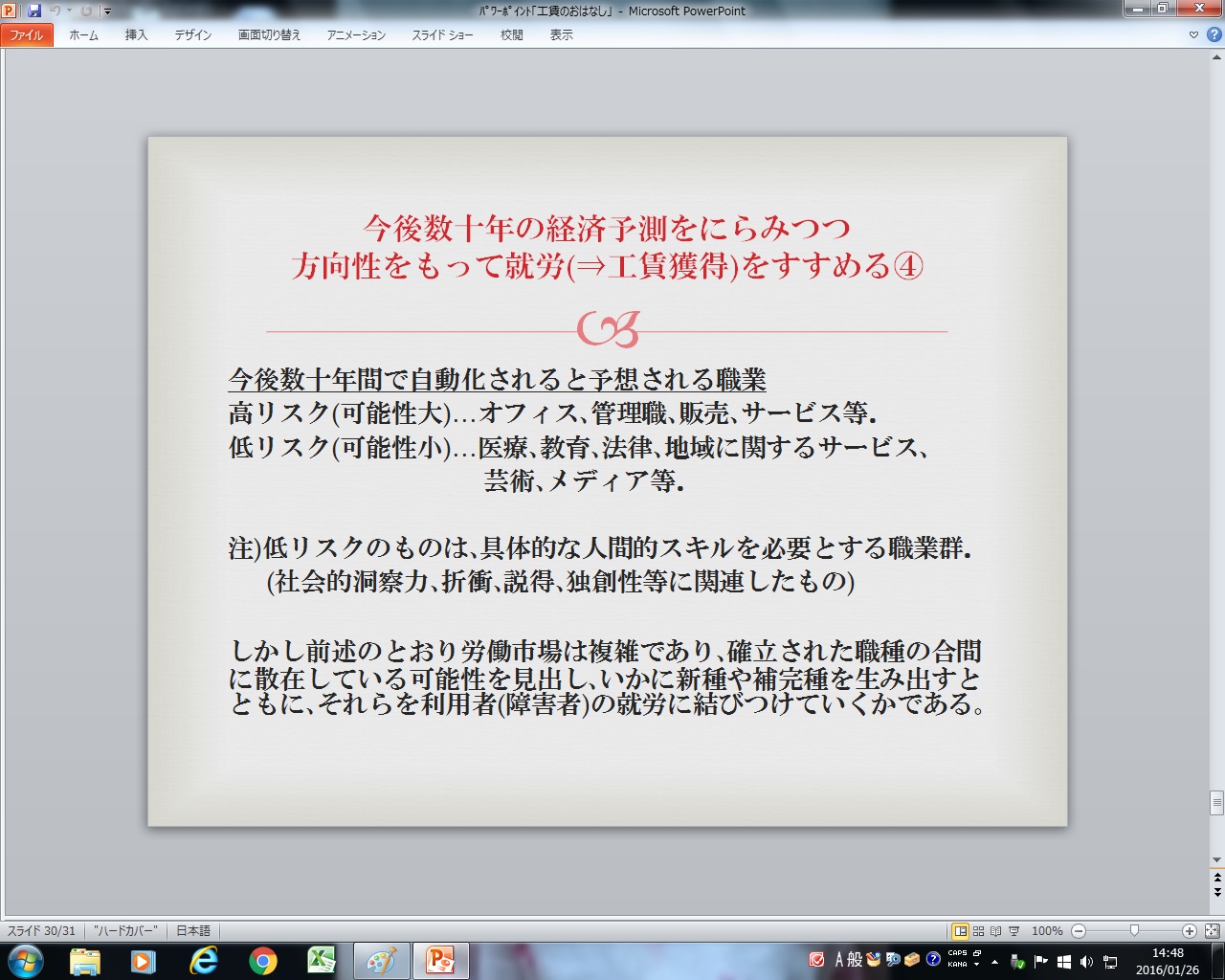Switch to the 挿入 ribbon tab

click(x=136, y=35)
